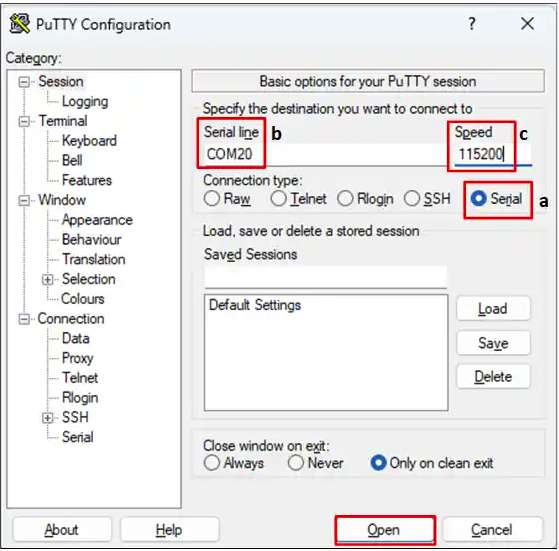Collapse the Connection category node
Viewport: 559px width, 551px height.
coord(24,319)
